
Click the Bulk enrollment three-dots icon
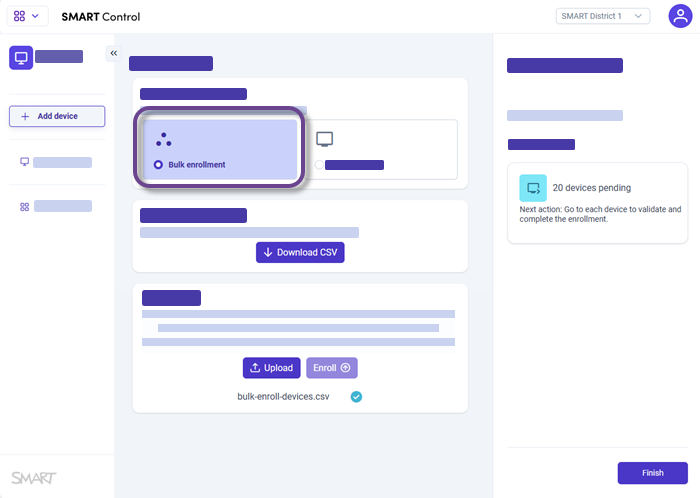pos(163,140)
